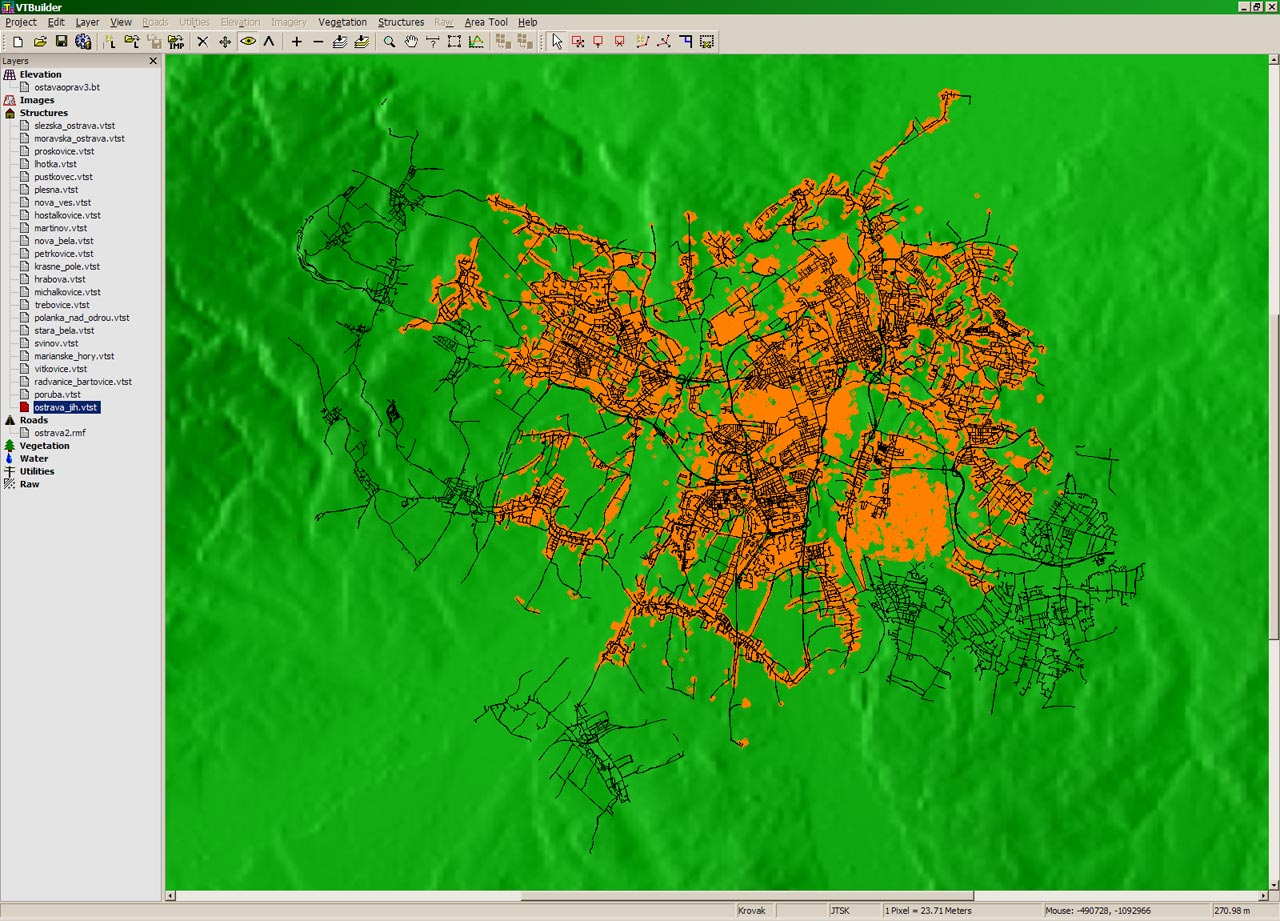Select the Roads category node
This screenshot has width=1280, height=921.
pos(34,420)
